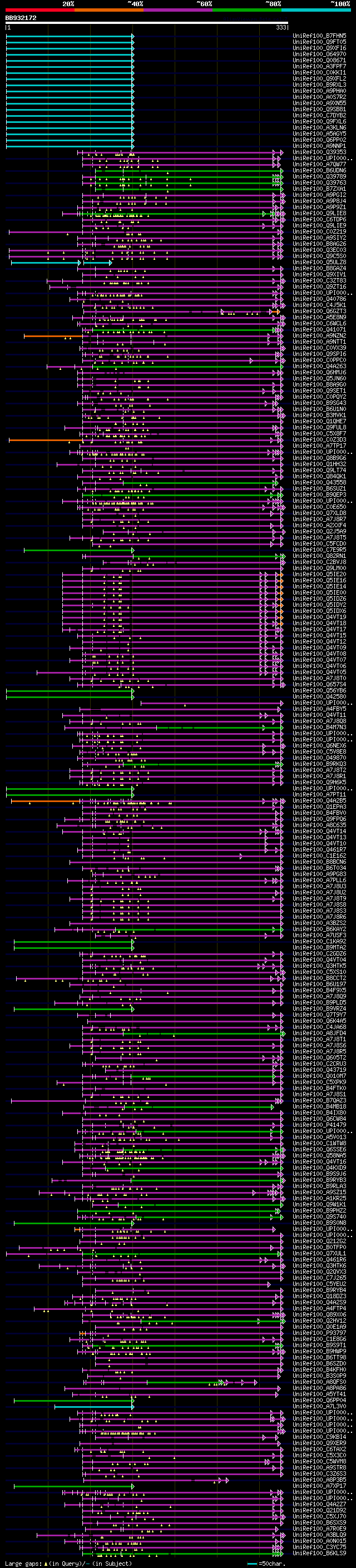Click the orange ~40% identity legend bar
Image resolution: width=356 pixels, height=1568 pixels.
point(109,10)
